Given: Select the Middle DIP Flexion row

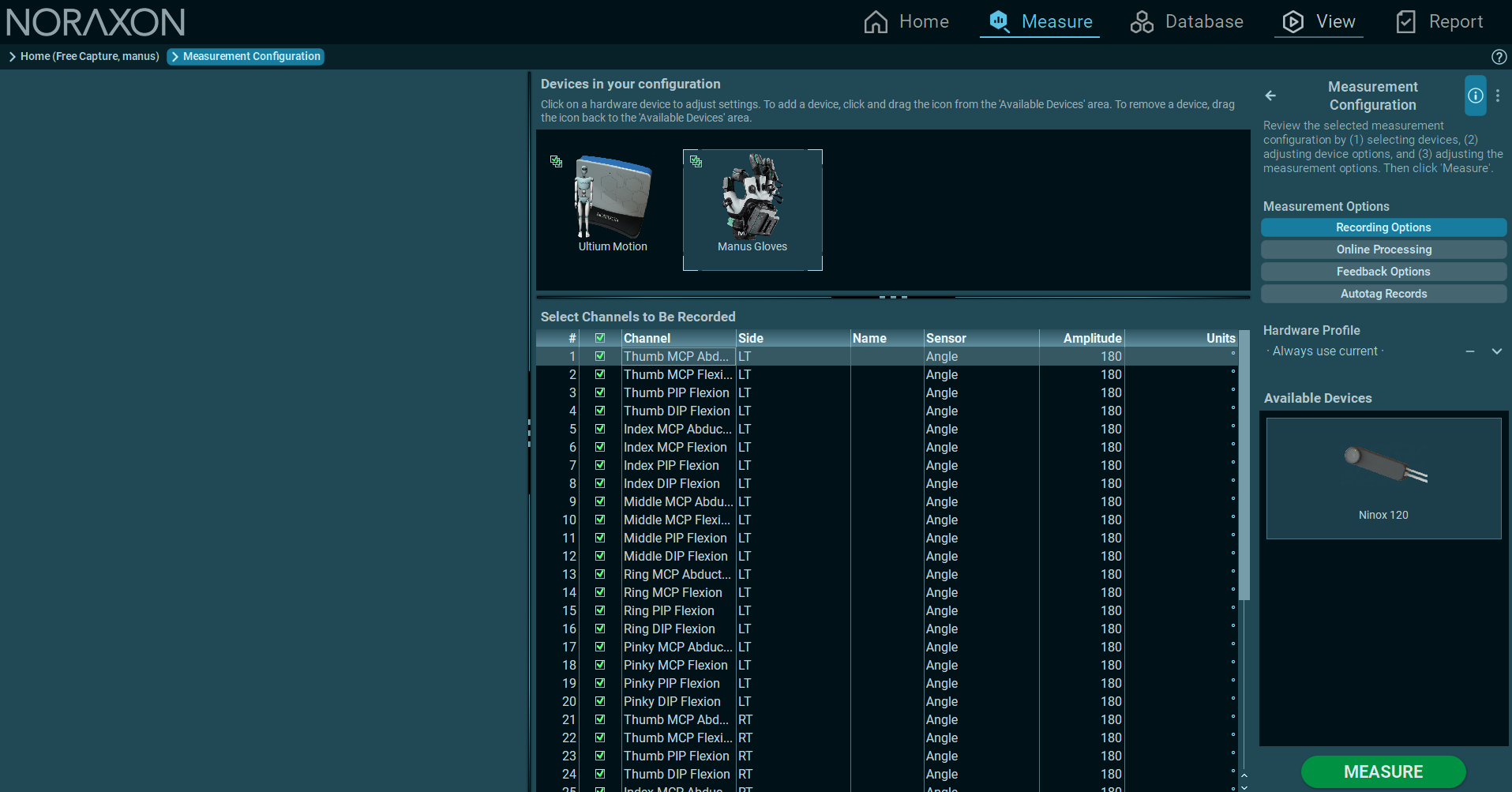Looking at the screenshot, I should pyautogui.click(x=887, y=556).
